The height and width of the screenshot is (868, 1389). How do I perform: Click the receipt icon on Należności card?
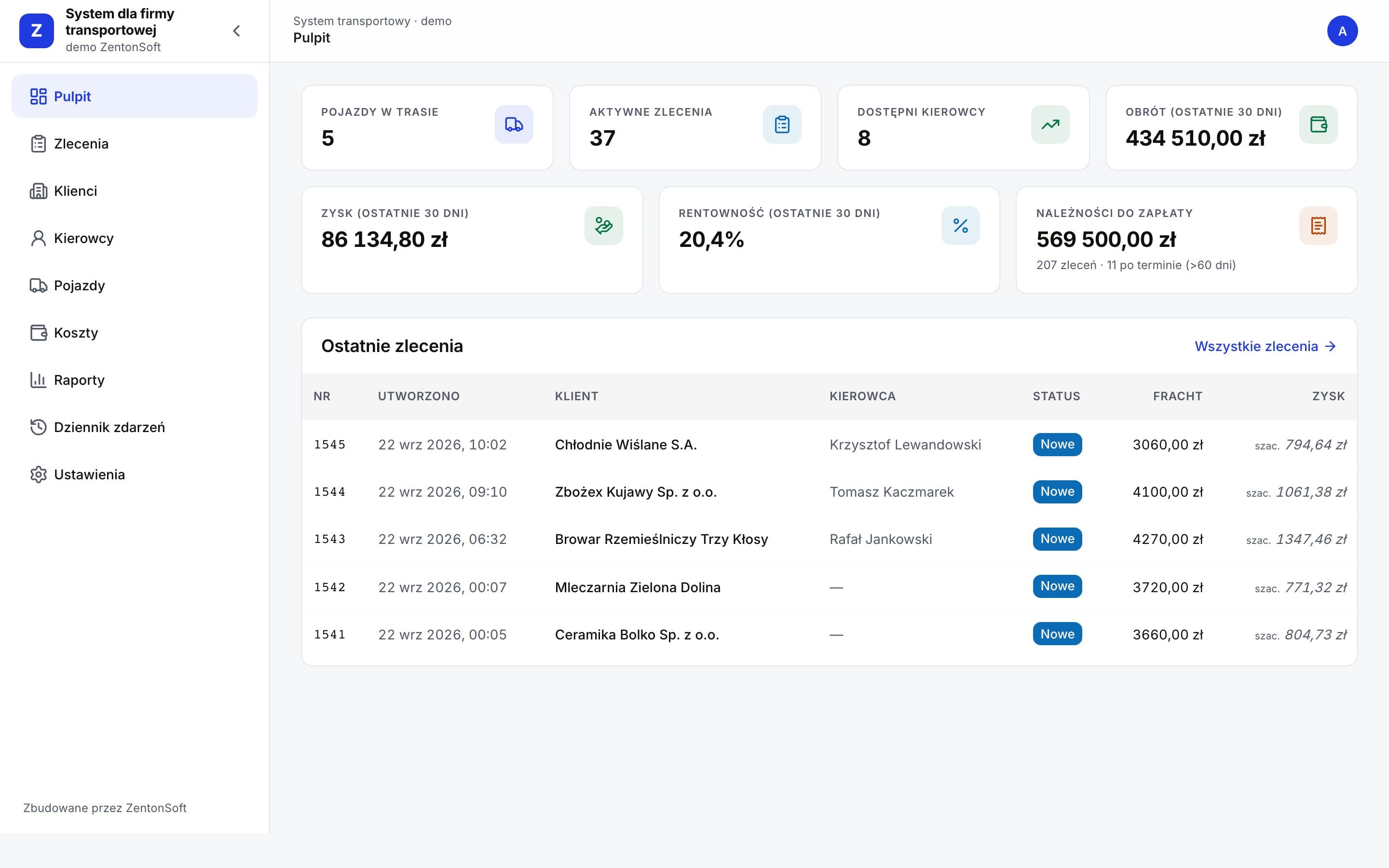(x=1319, y=226)
